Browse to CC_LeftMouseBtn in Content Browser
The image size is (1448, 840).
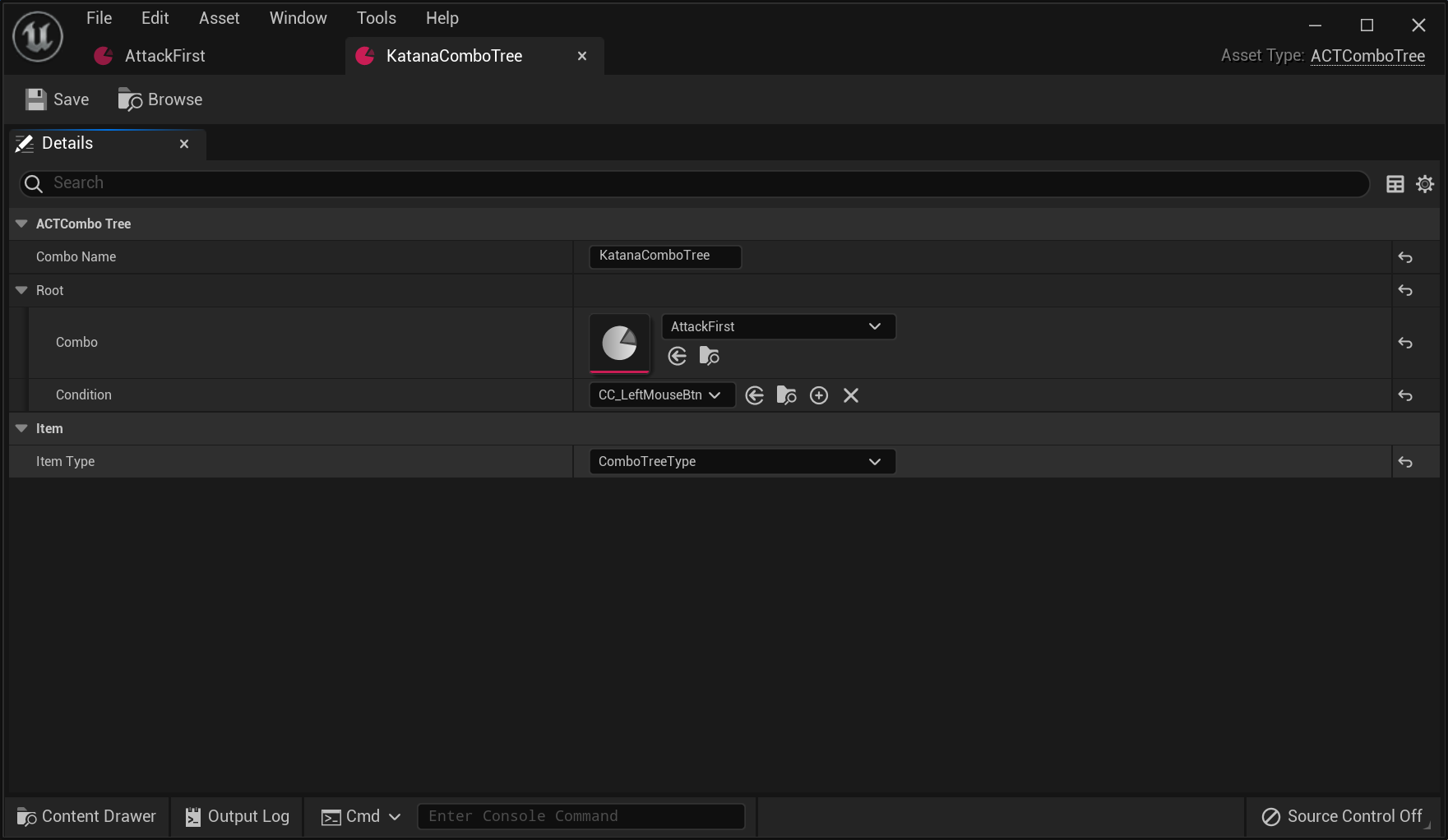[x=786, y=395]
